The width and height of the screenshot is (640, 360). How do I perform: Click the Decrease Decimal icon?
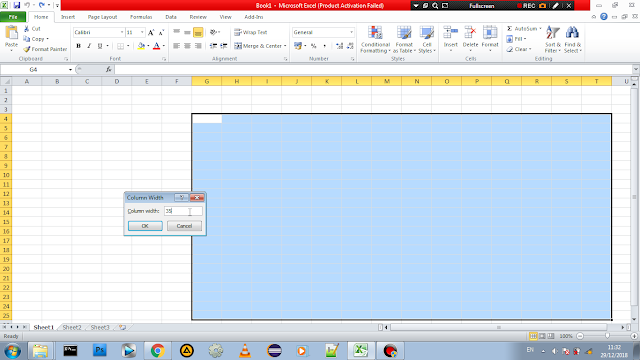(x=350, y=46)
